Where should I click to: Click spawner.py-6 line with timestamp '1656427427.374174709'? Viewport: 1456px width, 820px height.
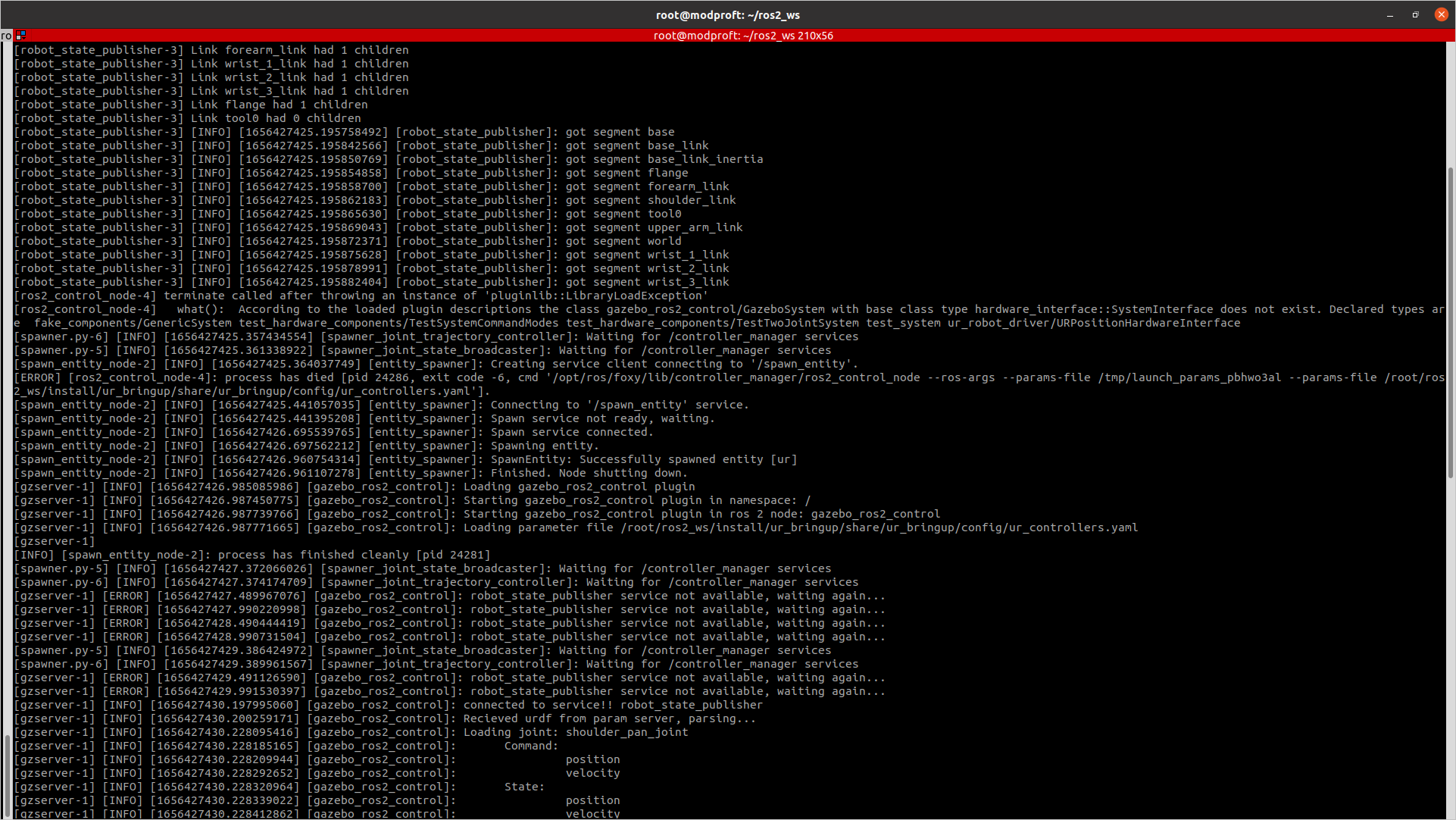click(x=436, y=582)
